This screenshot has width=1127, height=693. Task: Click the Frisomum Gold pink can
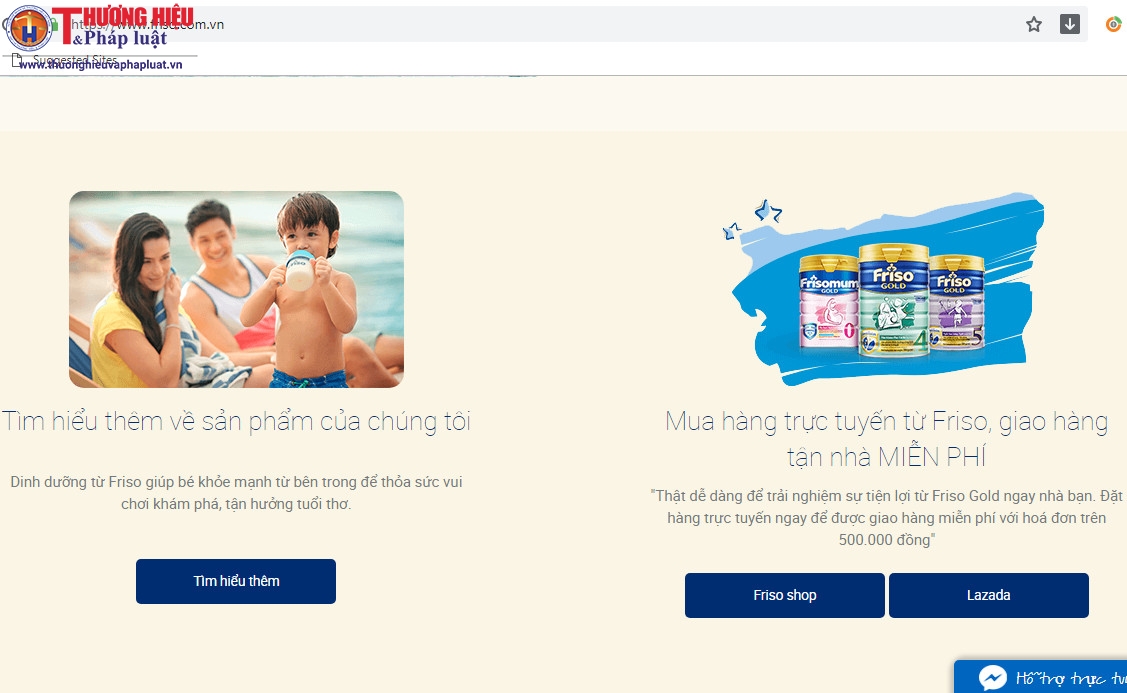pyautogui.click(x=829, y=301)
